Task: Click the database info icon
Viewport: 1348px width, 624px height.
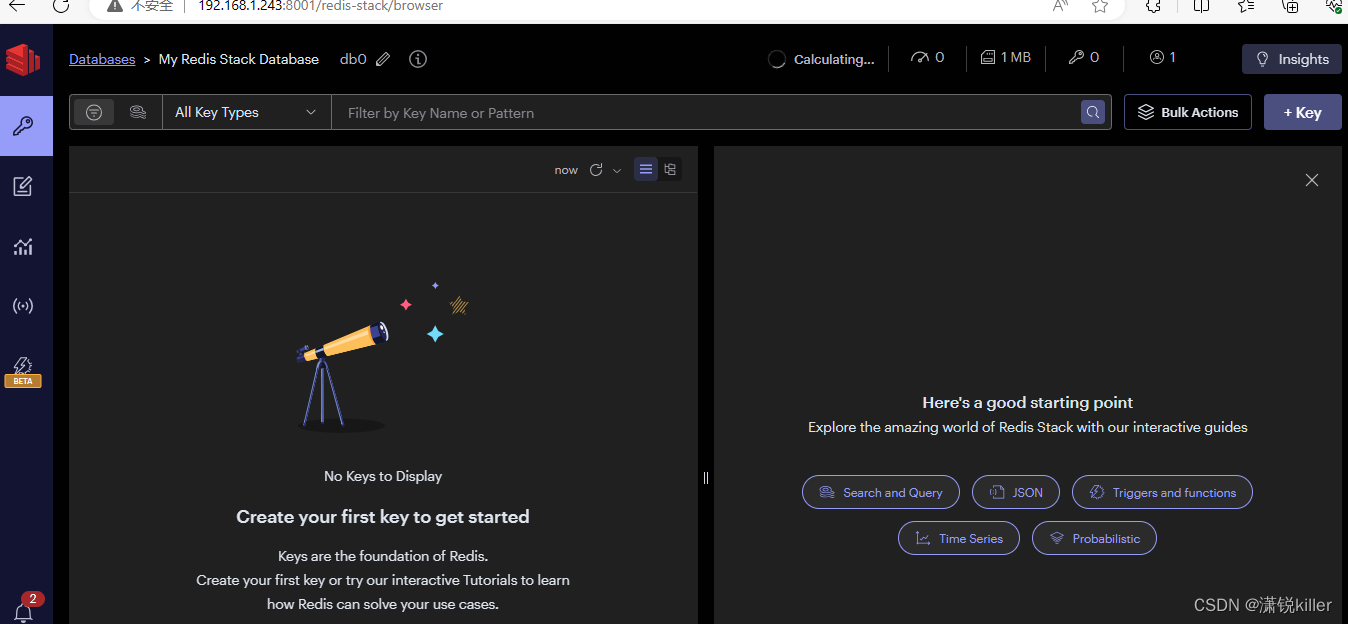Action: (418, 59)
